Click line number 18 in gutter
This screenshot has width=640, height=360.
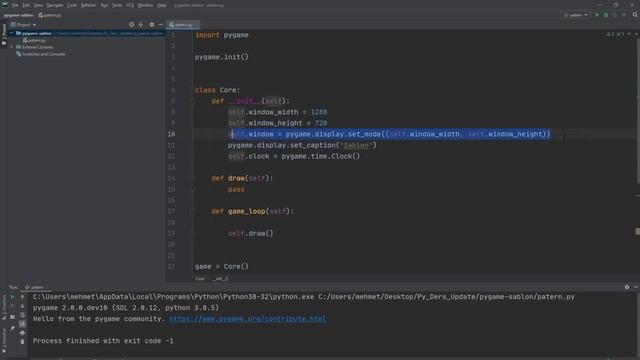[x=171, y=222]
